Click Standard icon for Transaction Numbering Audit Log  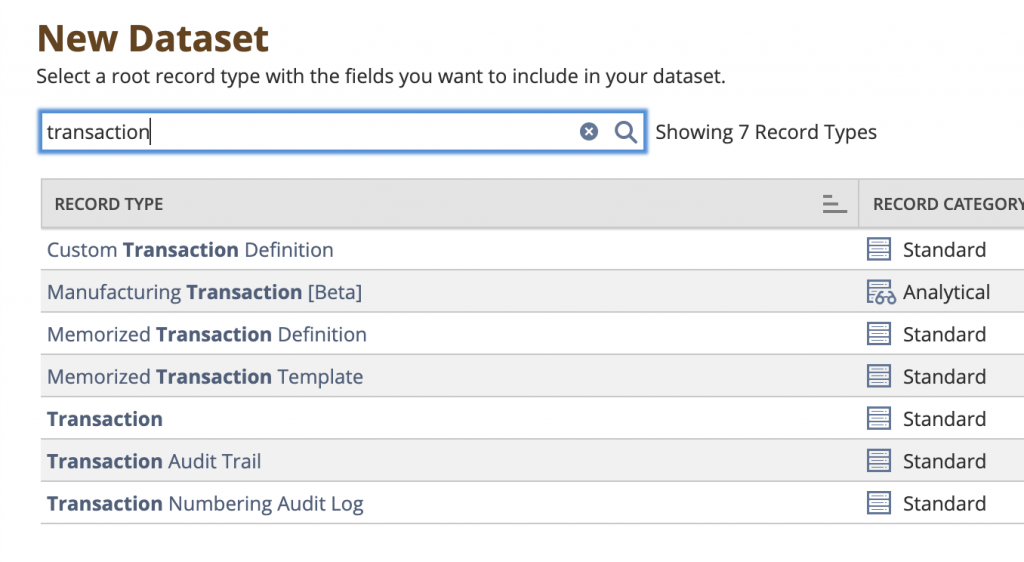point(879,503)
